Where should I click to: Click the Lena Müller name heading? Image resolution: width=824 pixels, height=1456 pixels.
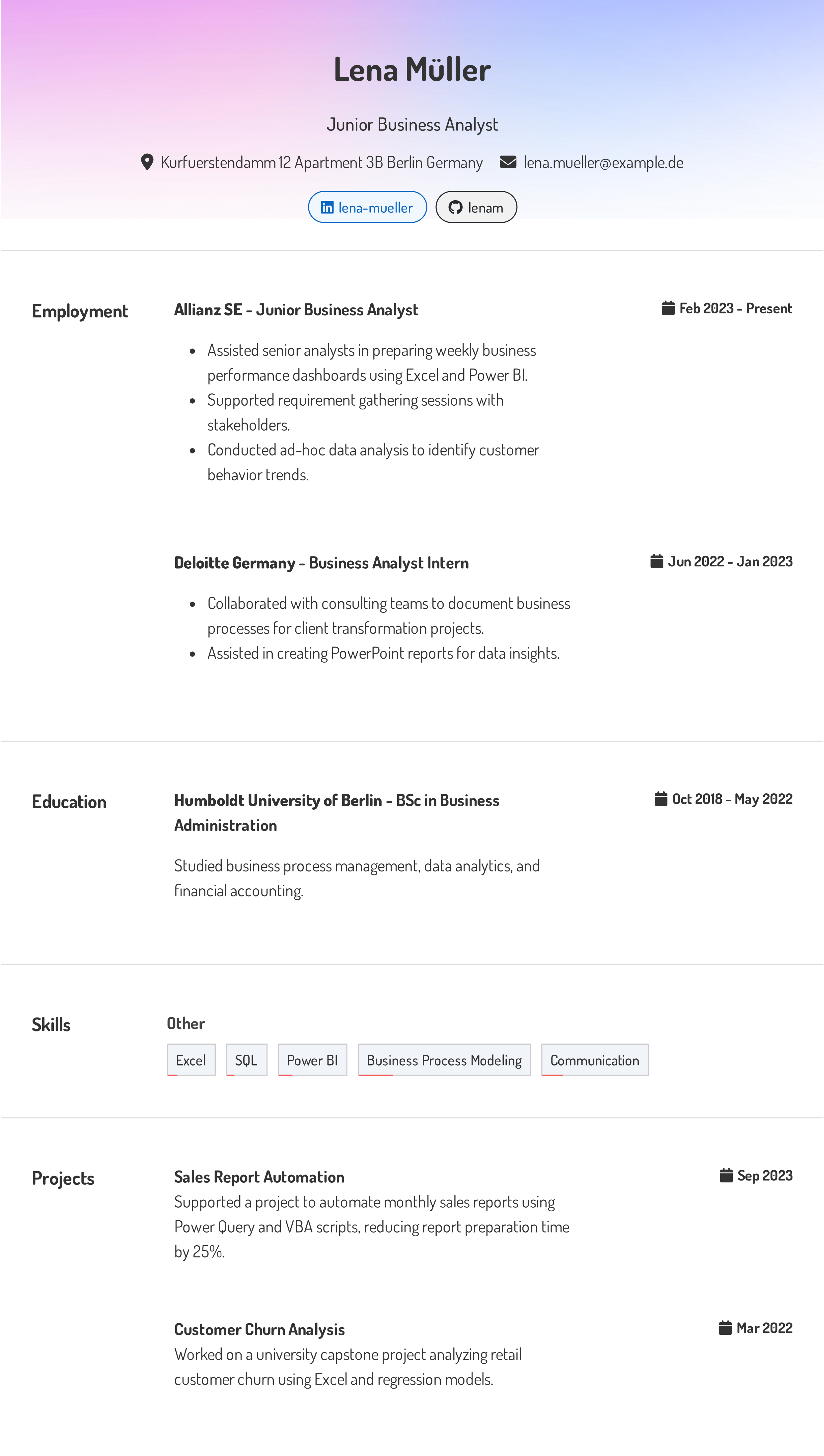tap(412, 70)
